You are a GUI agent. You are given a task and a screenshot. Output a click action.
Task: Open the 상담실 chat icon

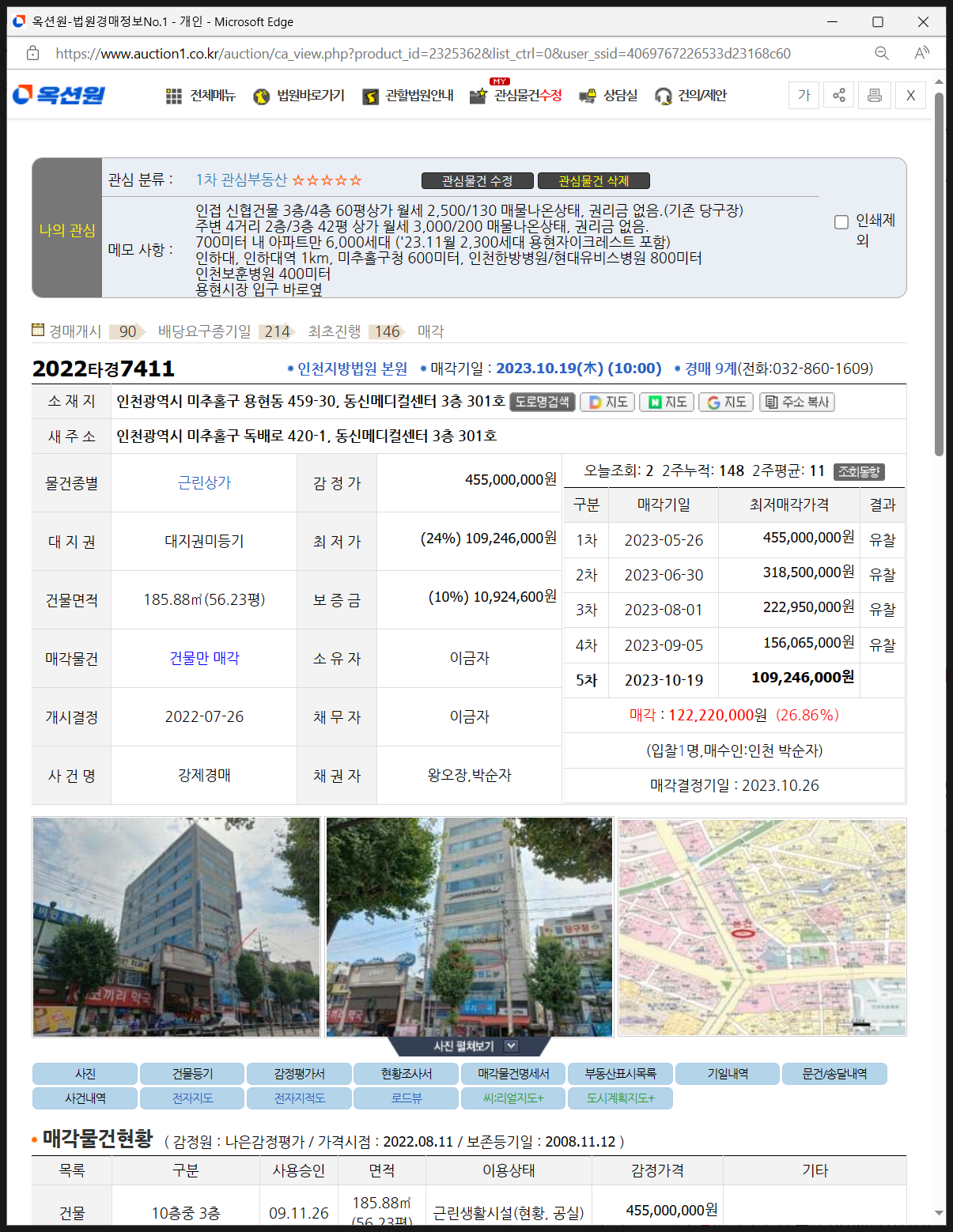tap(588, 95)
